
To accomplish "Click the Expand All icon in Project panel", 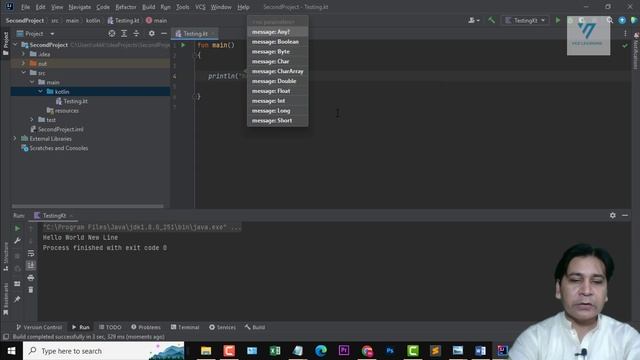I will pos(124,33).
